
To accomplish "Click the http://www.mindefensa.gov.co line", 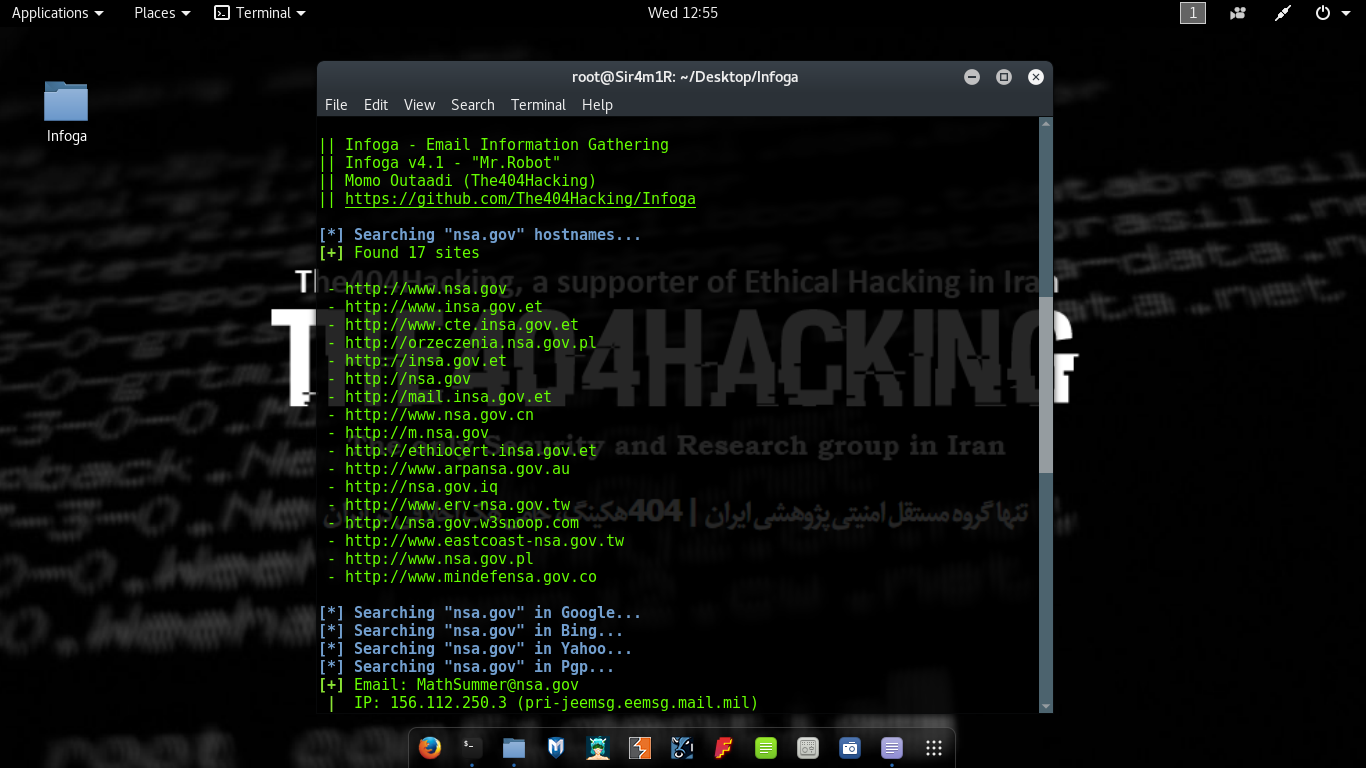I will coord(471,577).
